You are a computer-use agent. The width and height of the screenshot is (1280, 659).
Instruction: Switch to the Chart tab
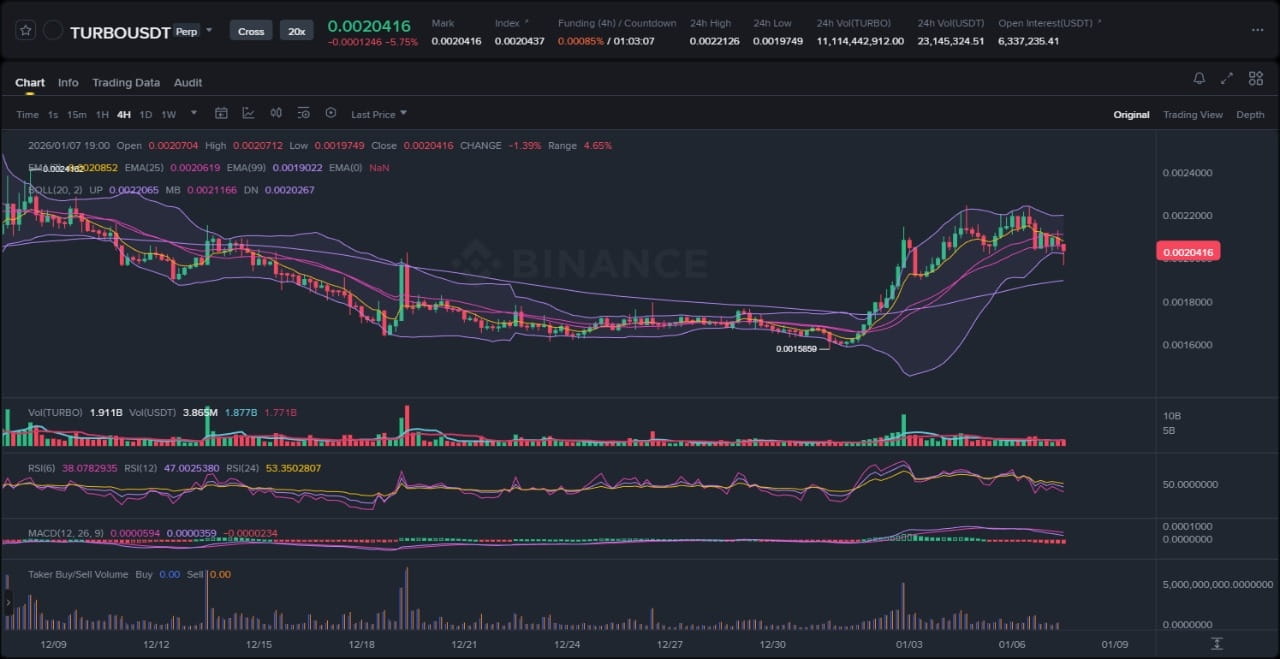pyautogui.click(x=30, y=83)
